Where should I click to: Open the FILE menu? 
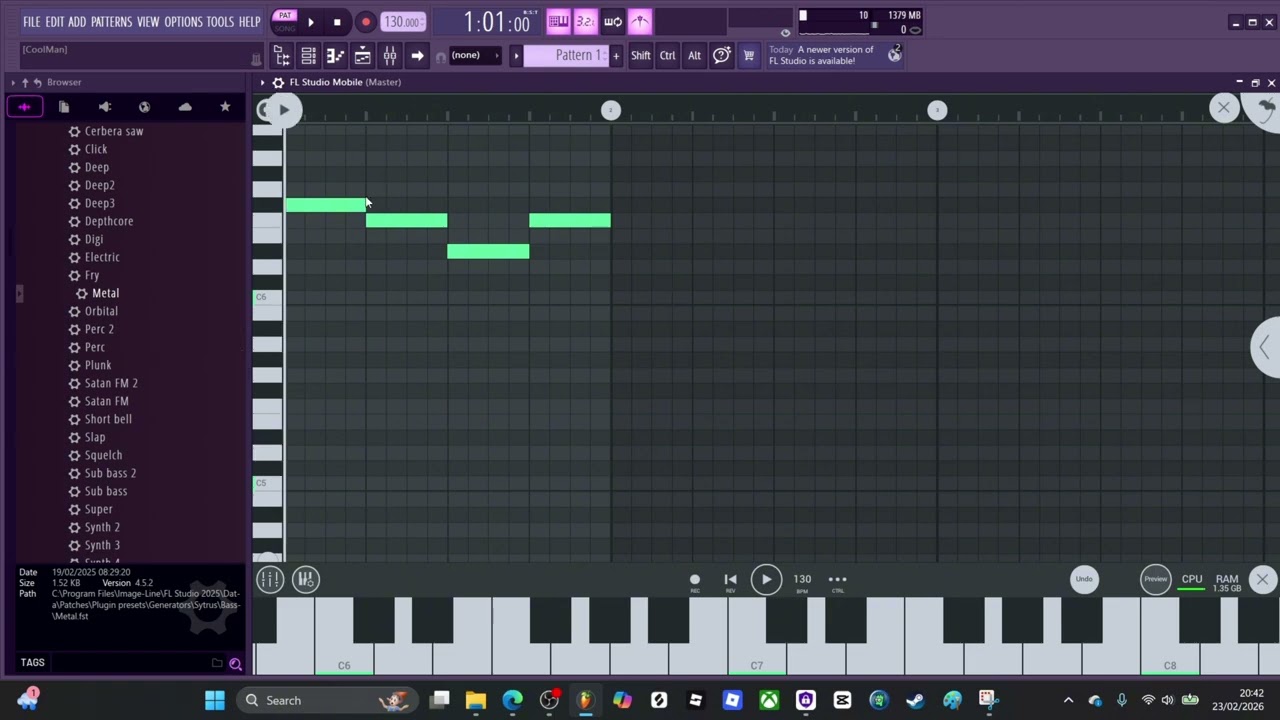tap(32, 22)
